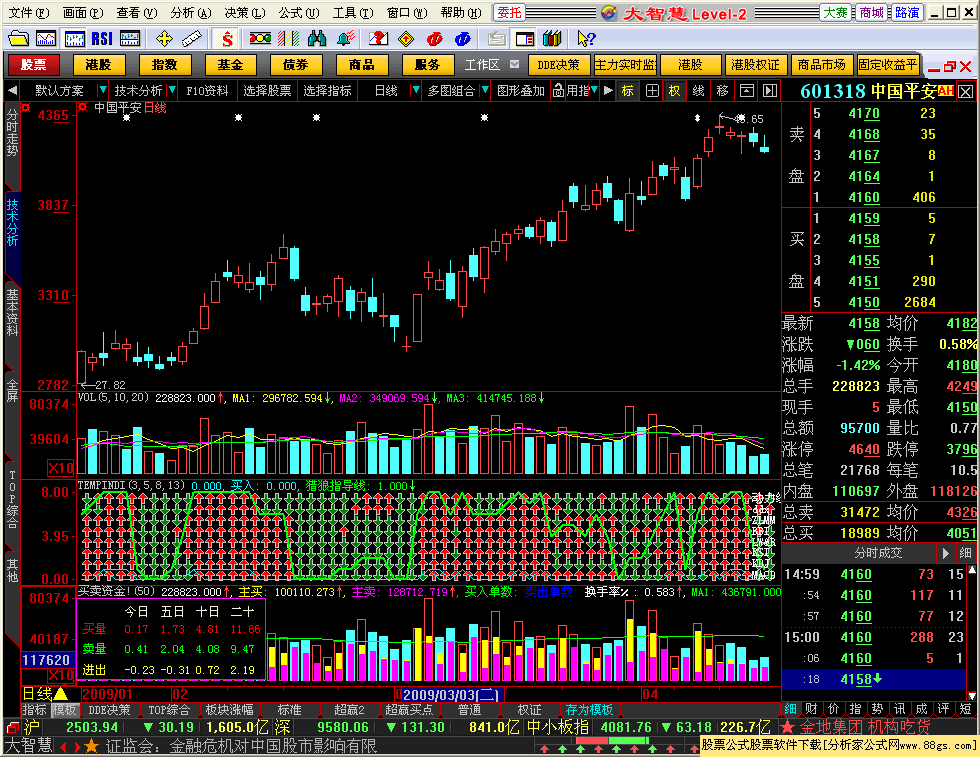Click the right scroll arrow after 用指
Screen dimensions: 980x757
(608, 91)
